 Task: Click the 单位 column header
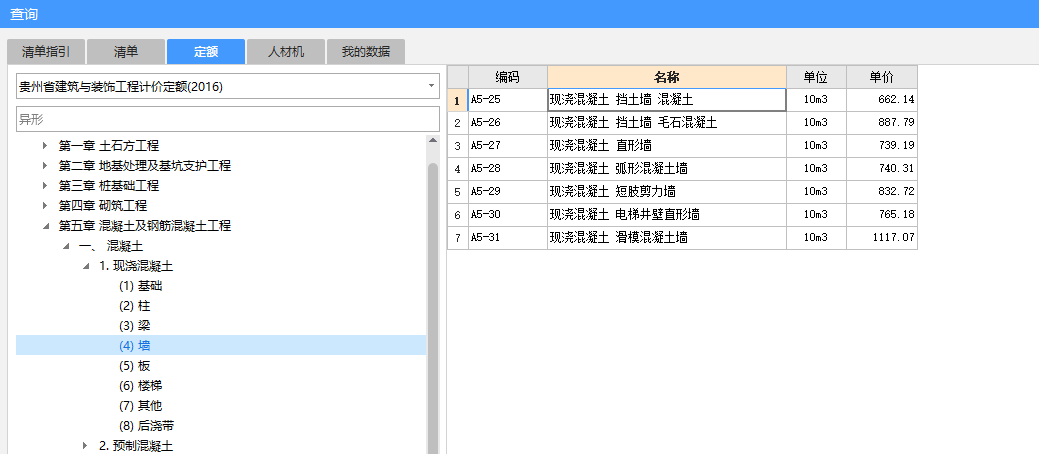pos(816,77)
